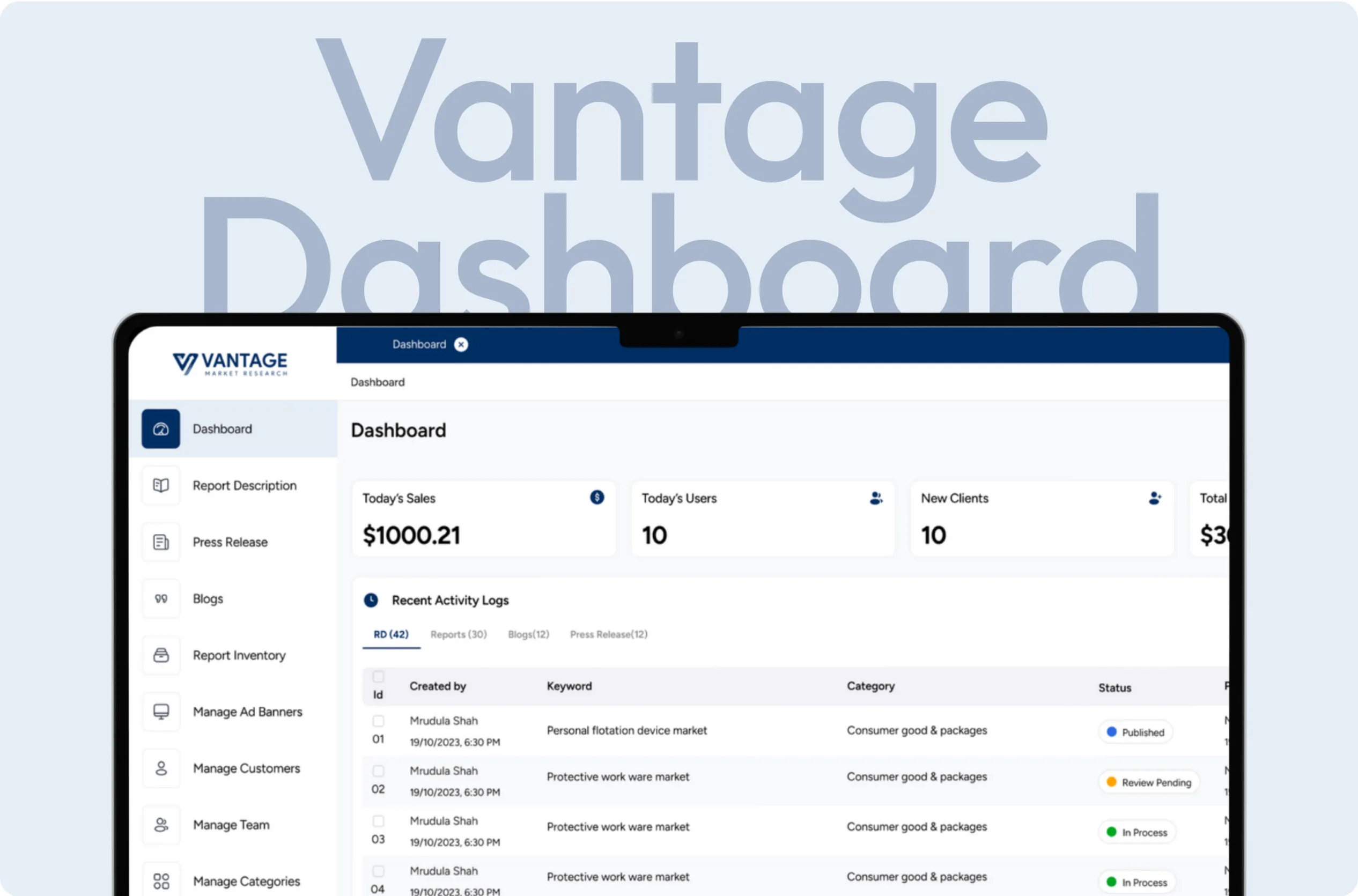
Task: Click the Blogs quotation-mark icon
Action: click(x=160, y=598)
